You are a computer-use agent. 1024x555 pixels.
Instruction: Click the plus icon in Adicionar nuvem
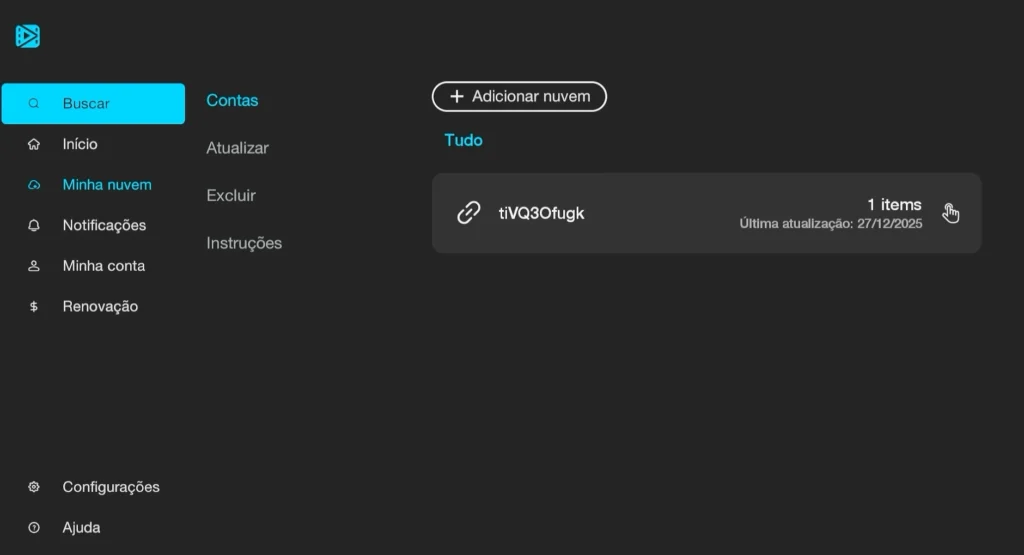[457, 97]
